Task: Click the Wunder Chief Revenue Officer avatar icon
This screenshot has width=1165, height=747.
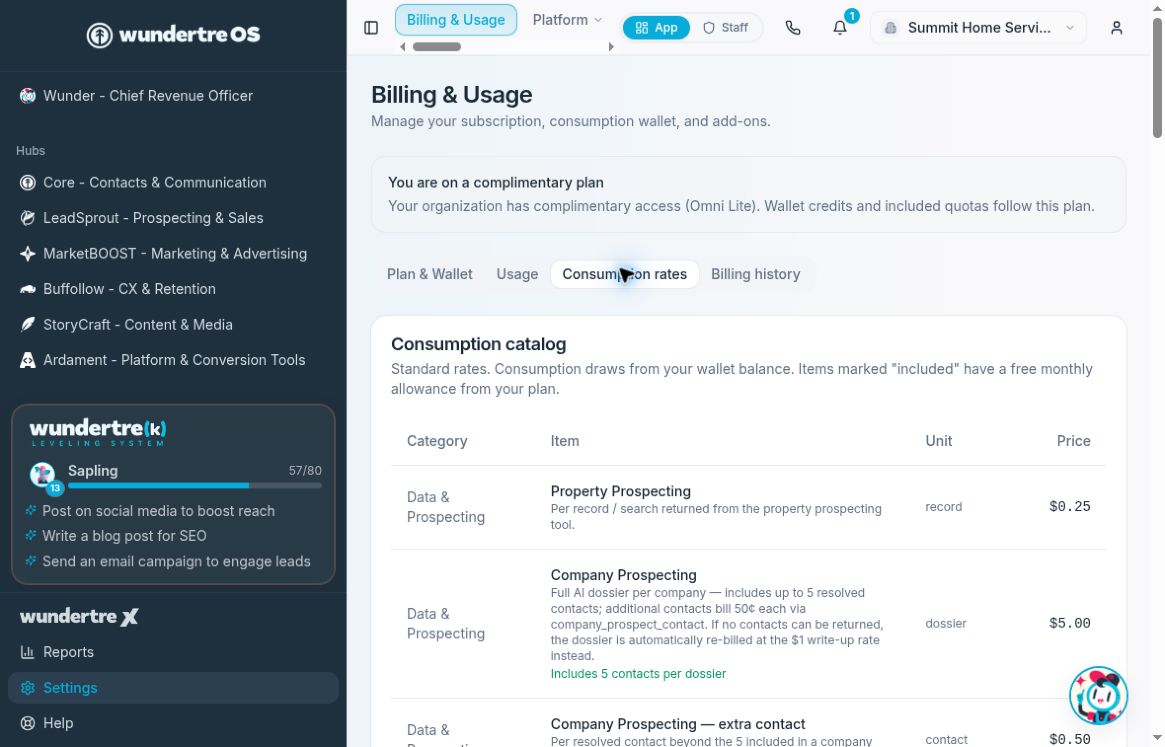Action: click(x=27, y=96)
